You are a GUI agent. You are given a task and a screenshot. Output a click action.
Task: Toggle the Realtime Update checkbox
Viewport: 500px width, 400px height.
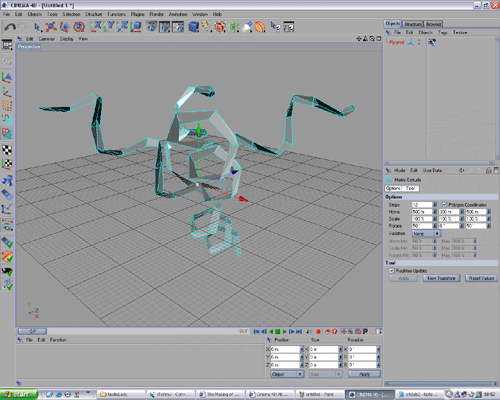click(x=392, y=271)
